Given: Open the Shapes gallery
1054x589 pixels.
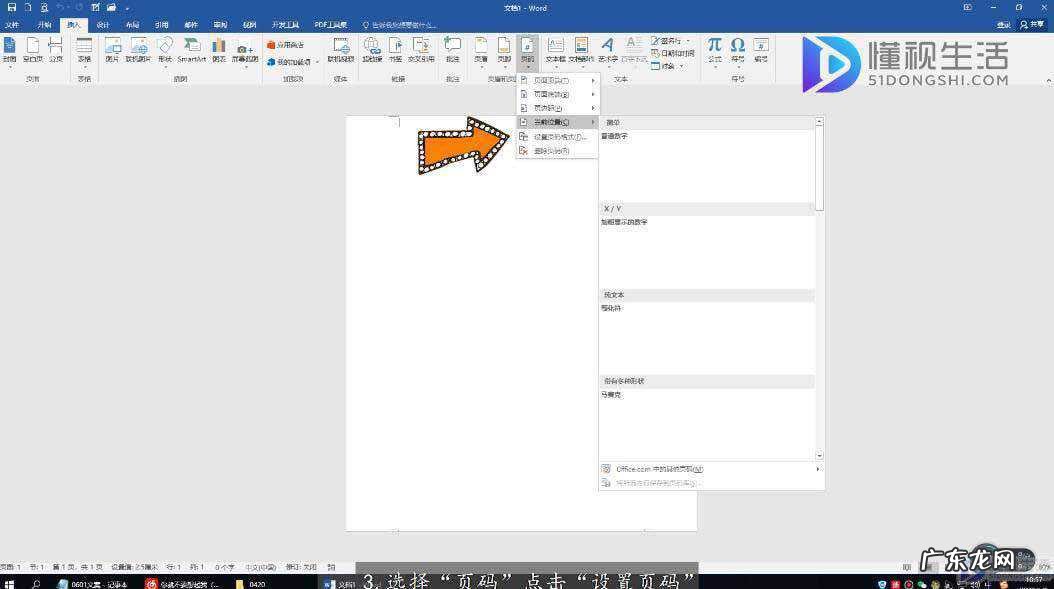Looking at the screenshot, I should point(165,50).
